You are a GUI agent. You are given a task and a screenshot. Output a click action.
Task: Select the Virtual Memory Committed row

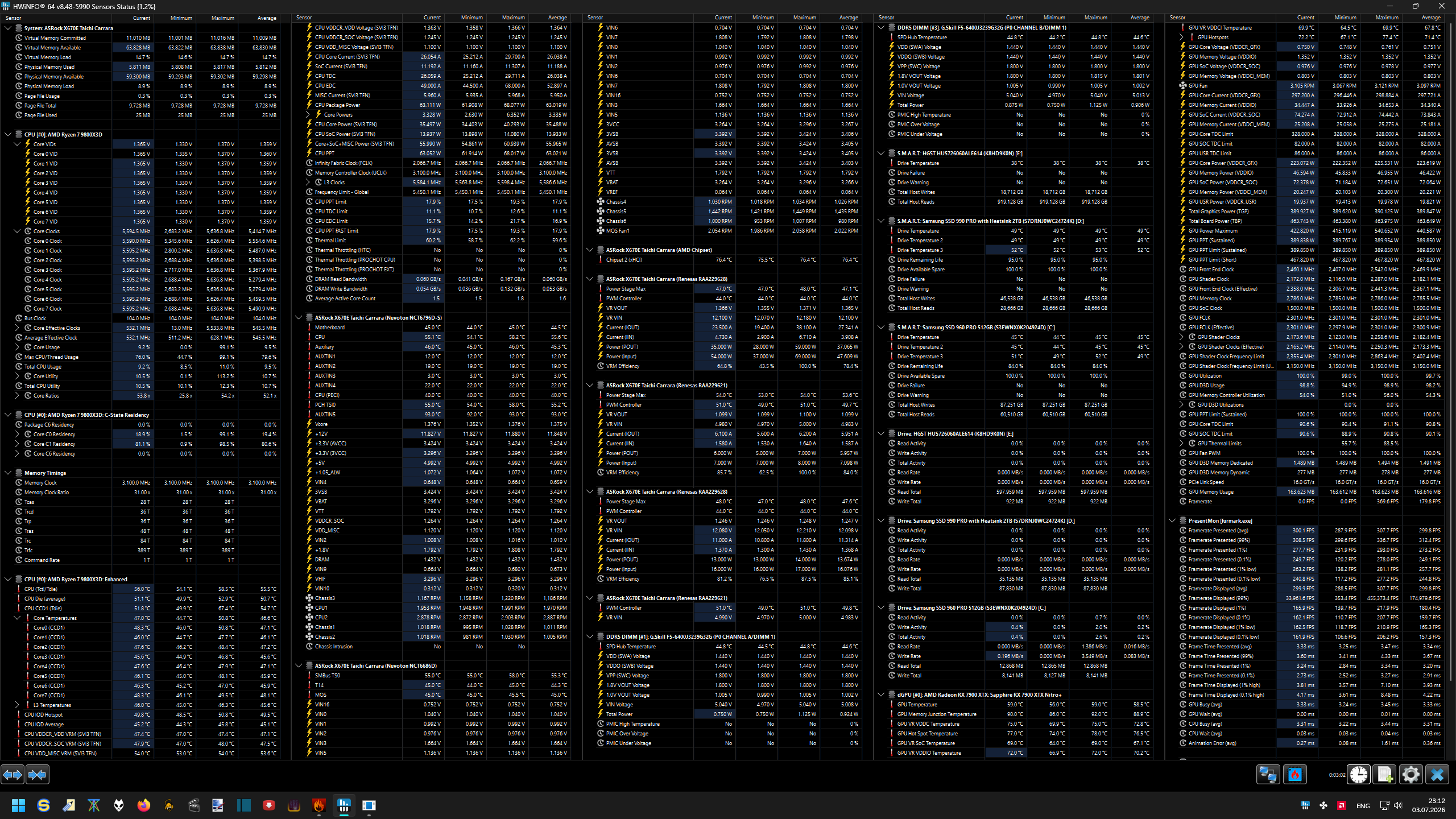[147, 38]
